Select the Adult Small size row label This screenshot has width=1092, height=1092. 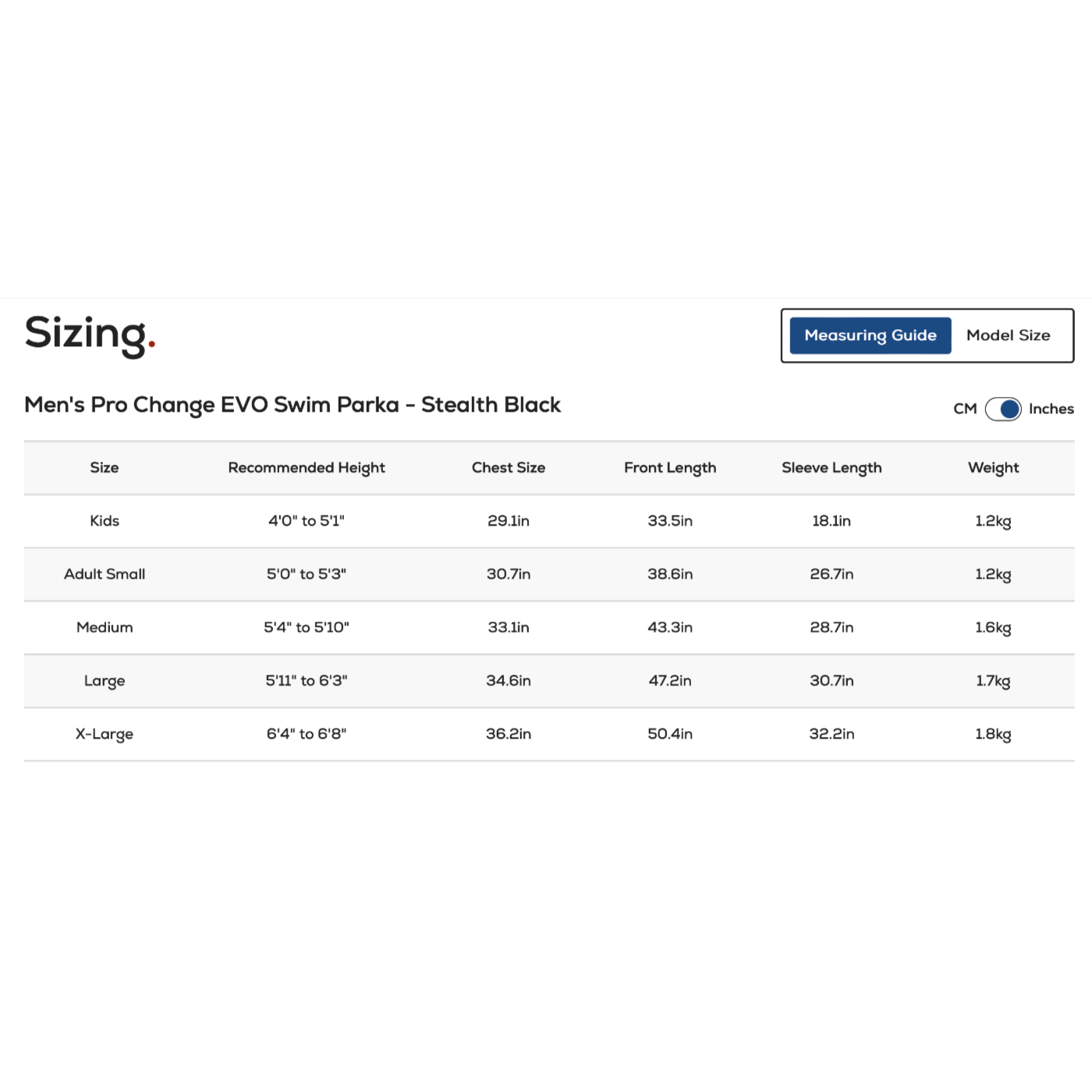[105, 574]
